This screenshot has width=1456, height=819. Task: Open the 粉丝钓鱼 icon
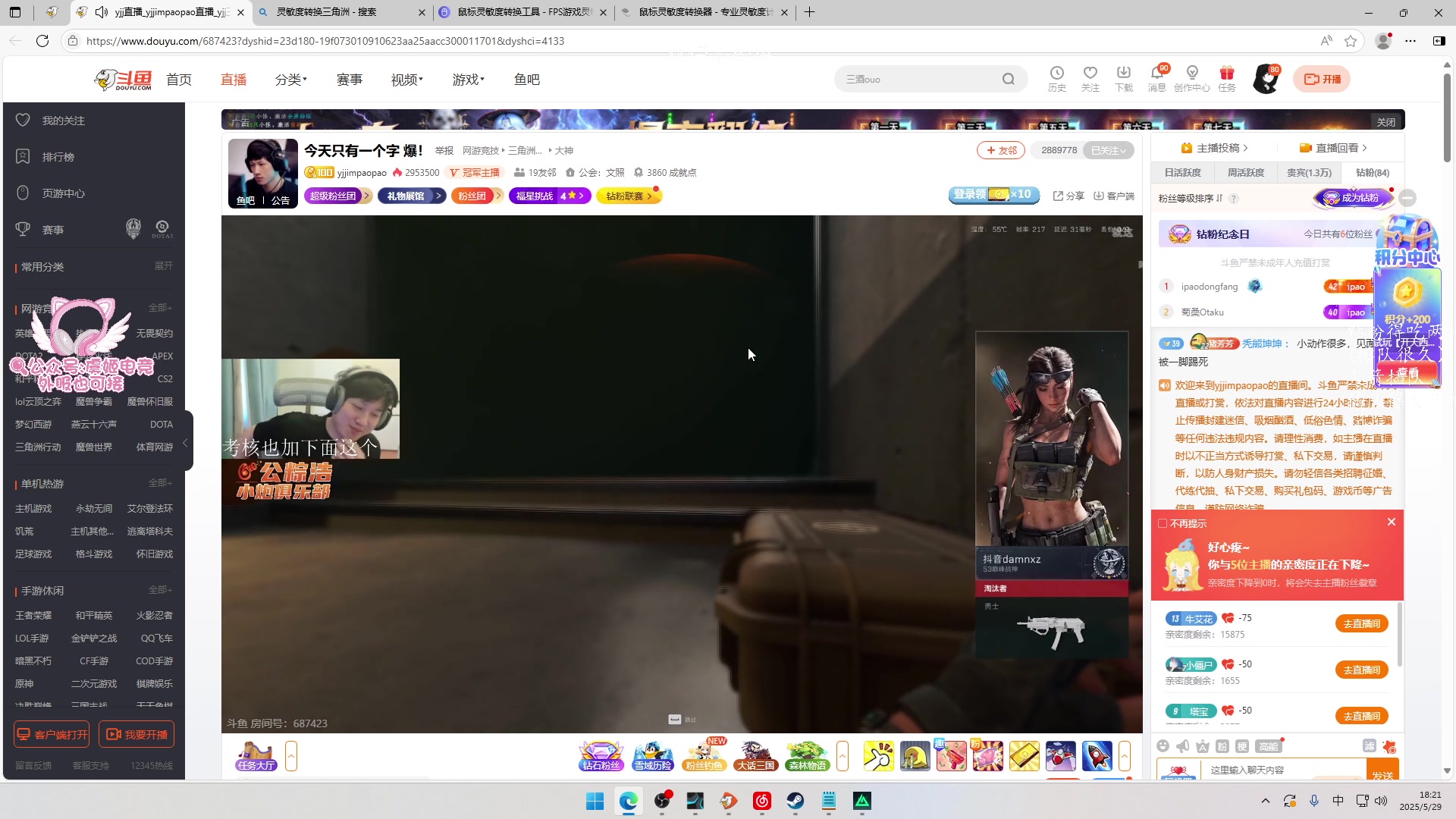[x=704, y=756]
